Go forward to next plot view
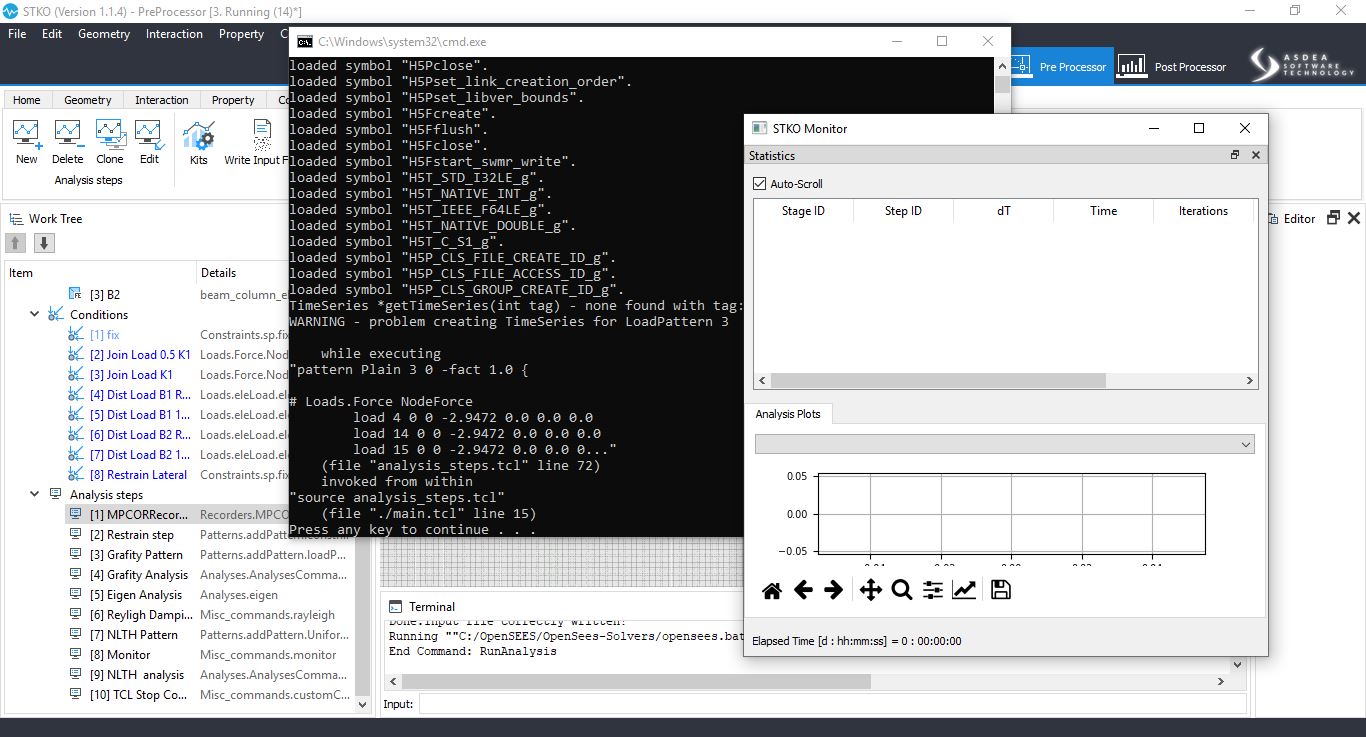Viewport: 1366px width, 737px height. [x=834, y=590]
